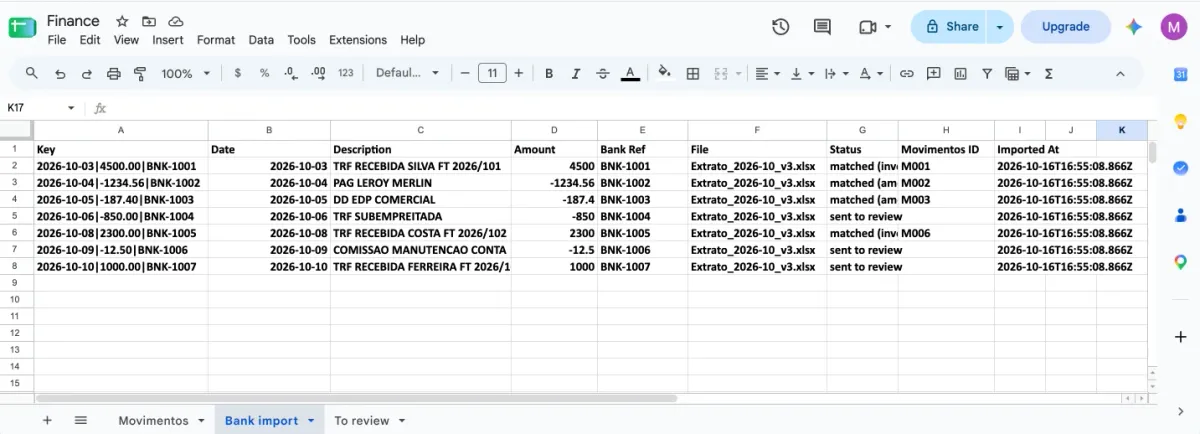Image resolution: width=1200 pixels, height=434 pixels.
Task: Open the name box dropdown arrow
Action: (71, 108)
